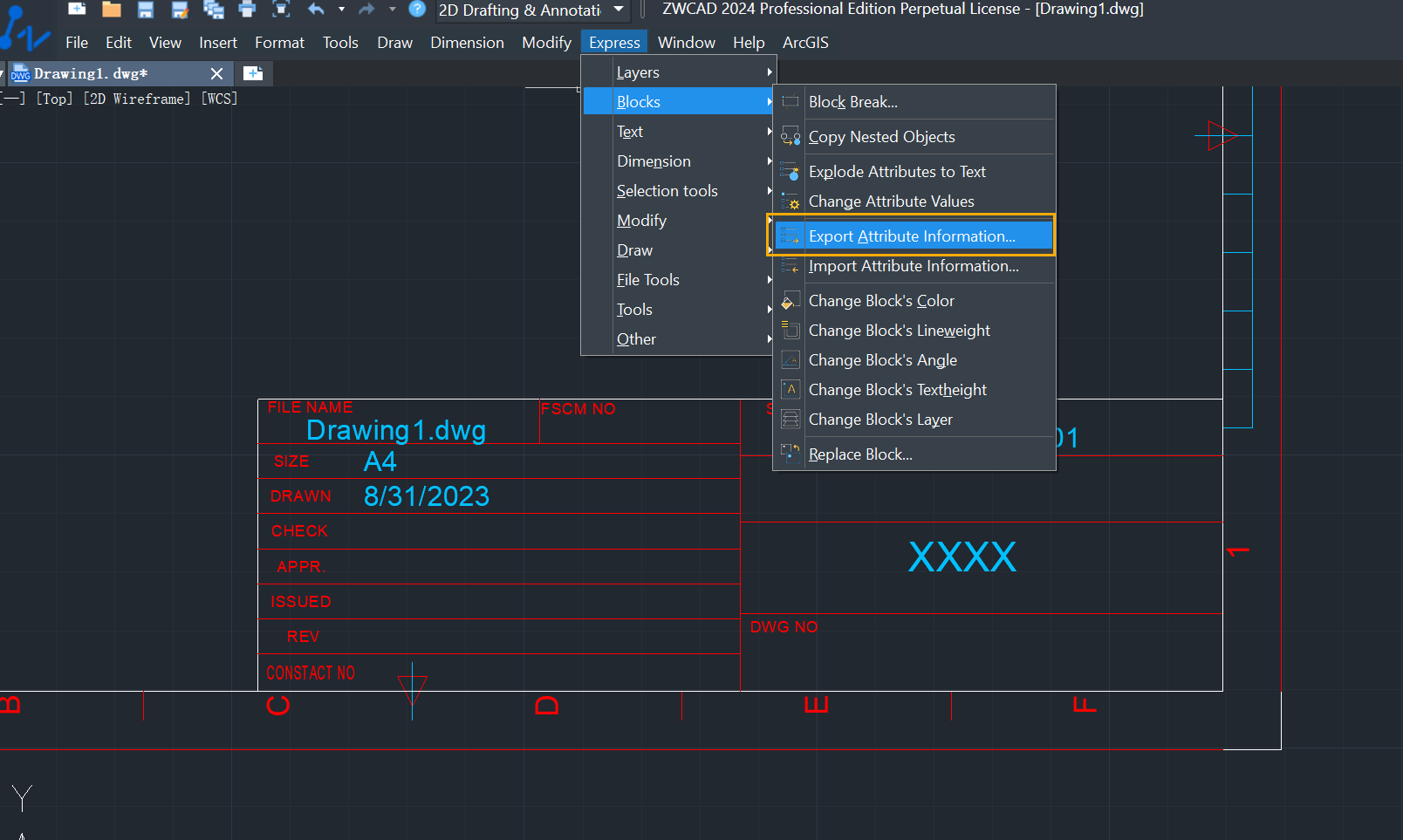Choose Explode Attributes to Text
1403x840 pixels.
coord(914,172)
